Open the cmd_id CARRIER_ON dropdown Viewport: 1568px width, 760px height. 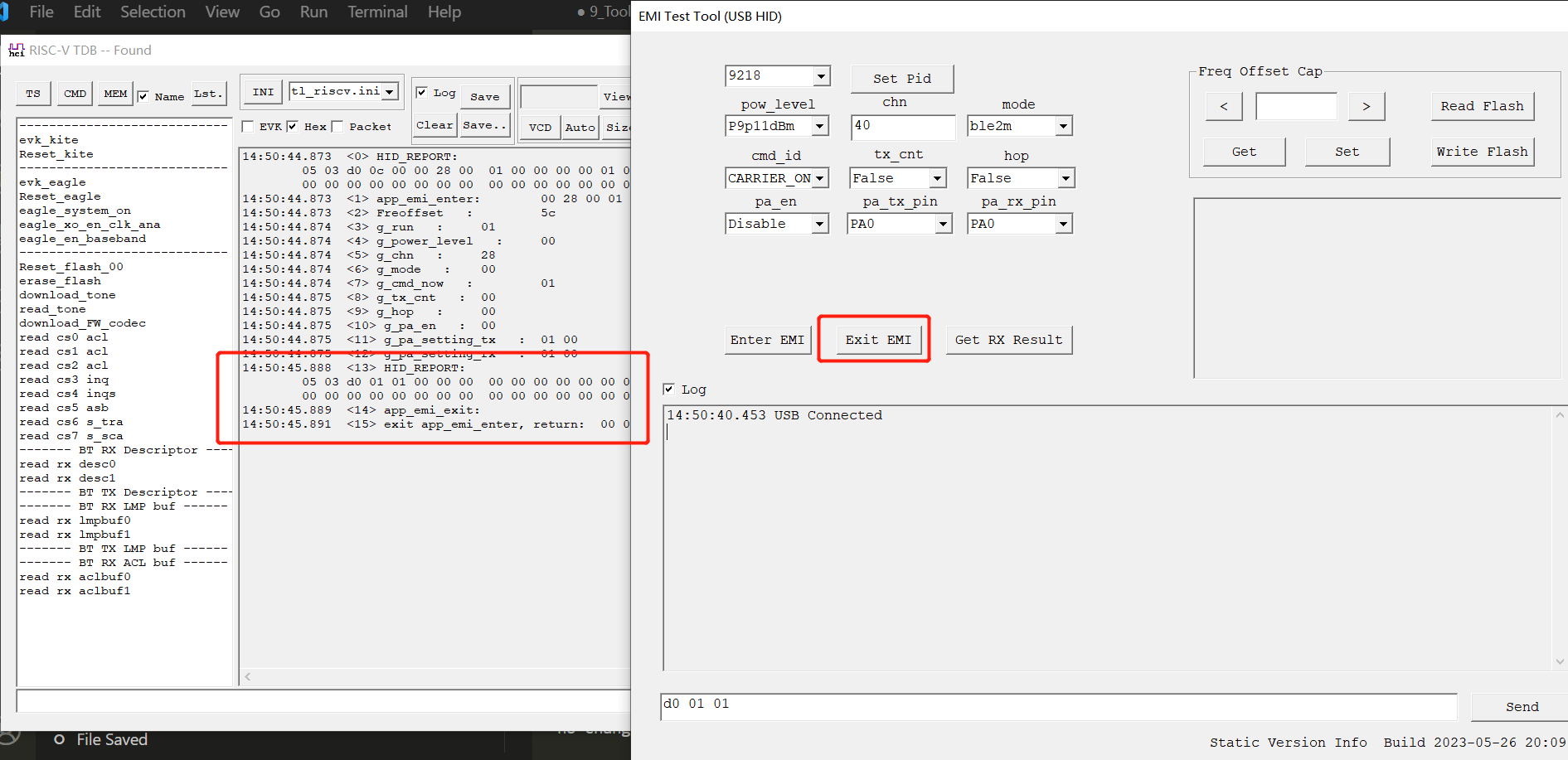coord(820,178)
